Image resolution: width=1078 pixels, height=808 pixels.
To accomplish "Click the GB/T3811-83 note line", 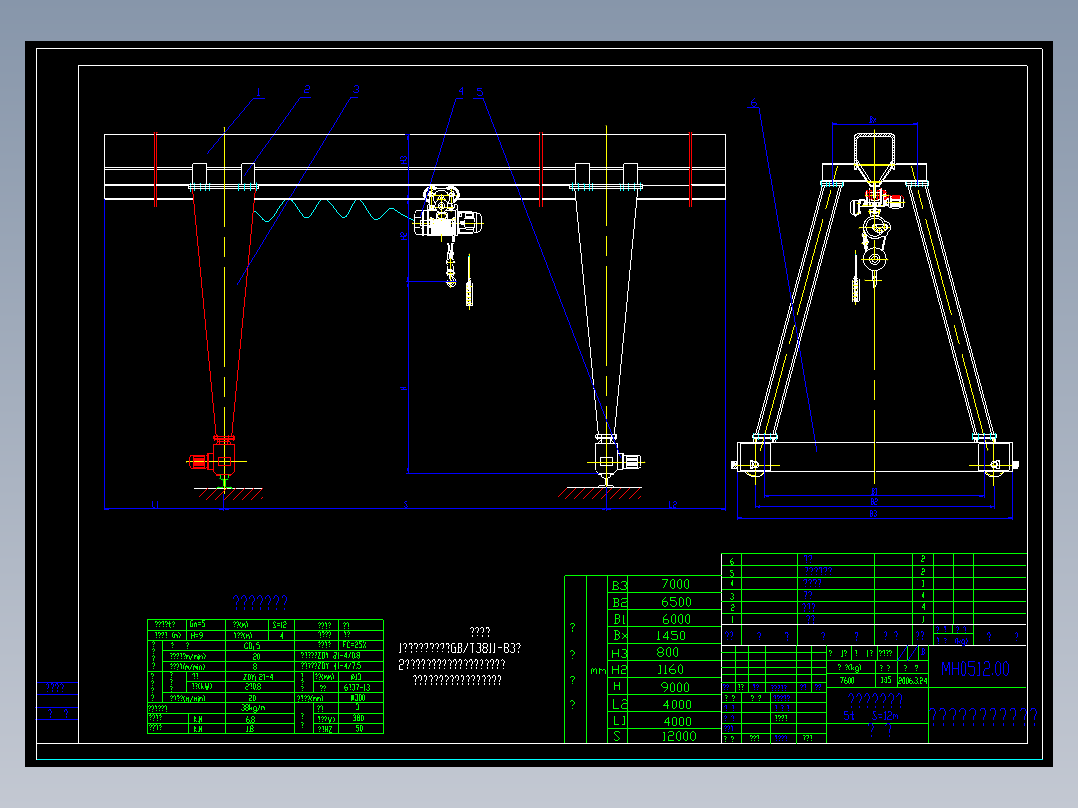I will point(459,648).
